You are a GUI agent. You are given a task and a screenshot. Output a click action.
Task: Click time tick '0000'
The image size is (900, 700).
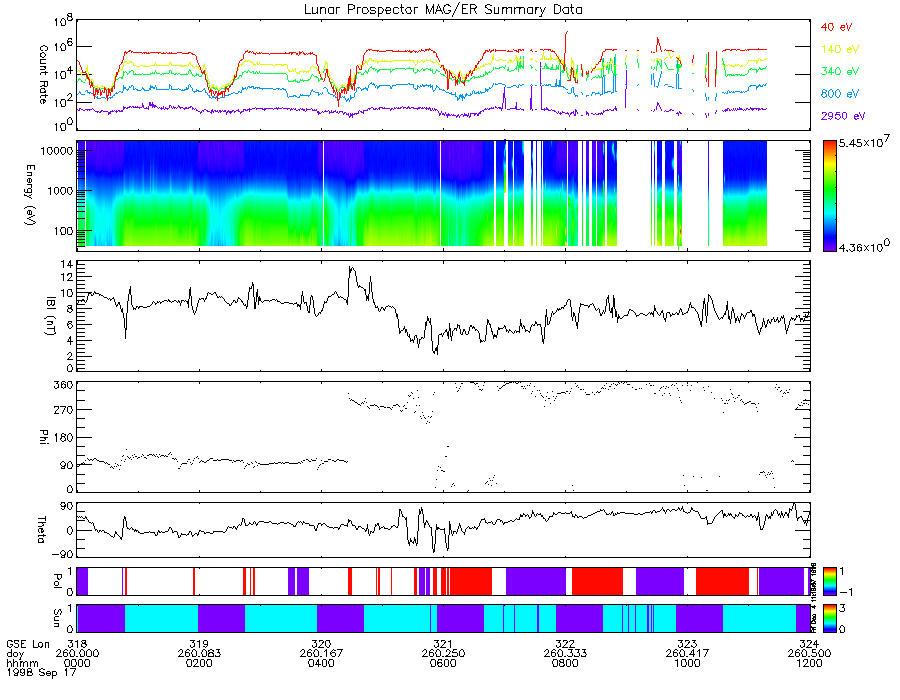77,663
